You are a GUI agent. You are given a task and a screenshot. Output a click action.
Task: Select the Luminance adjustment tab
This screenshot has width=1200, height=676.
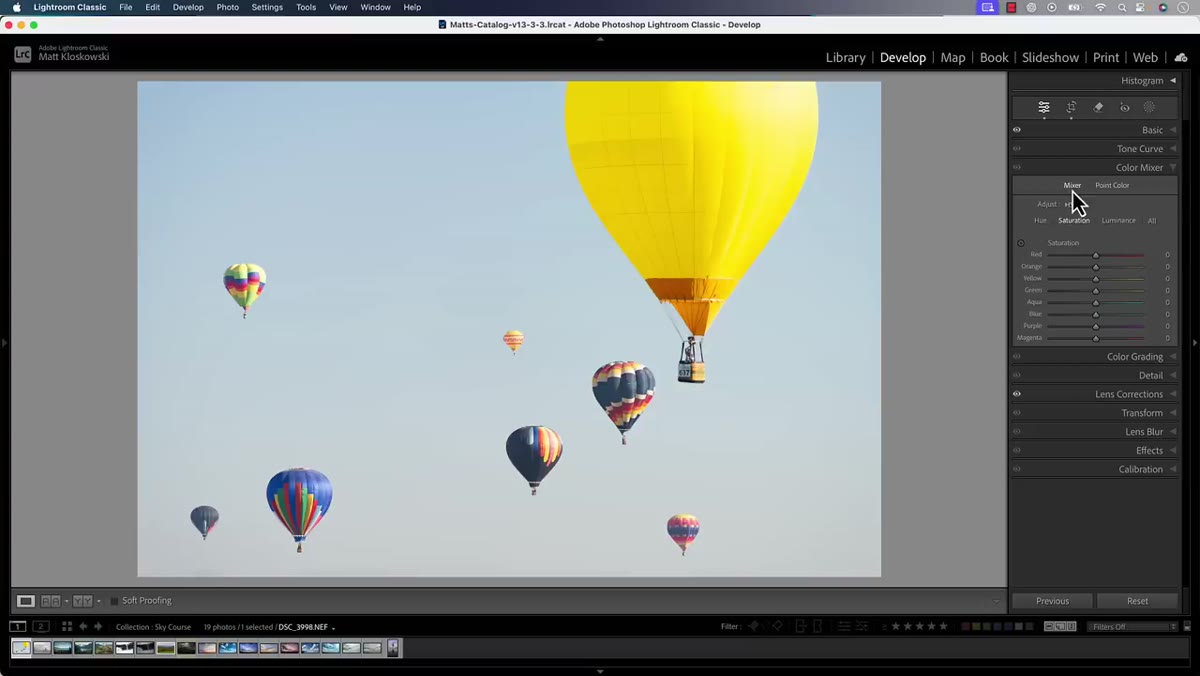click(x=1118, y=220)
